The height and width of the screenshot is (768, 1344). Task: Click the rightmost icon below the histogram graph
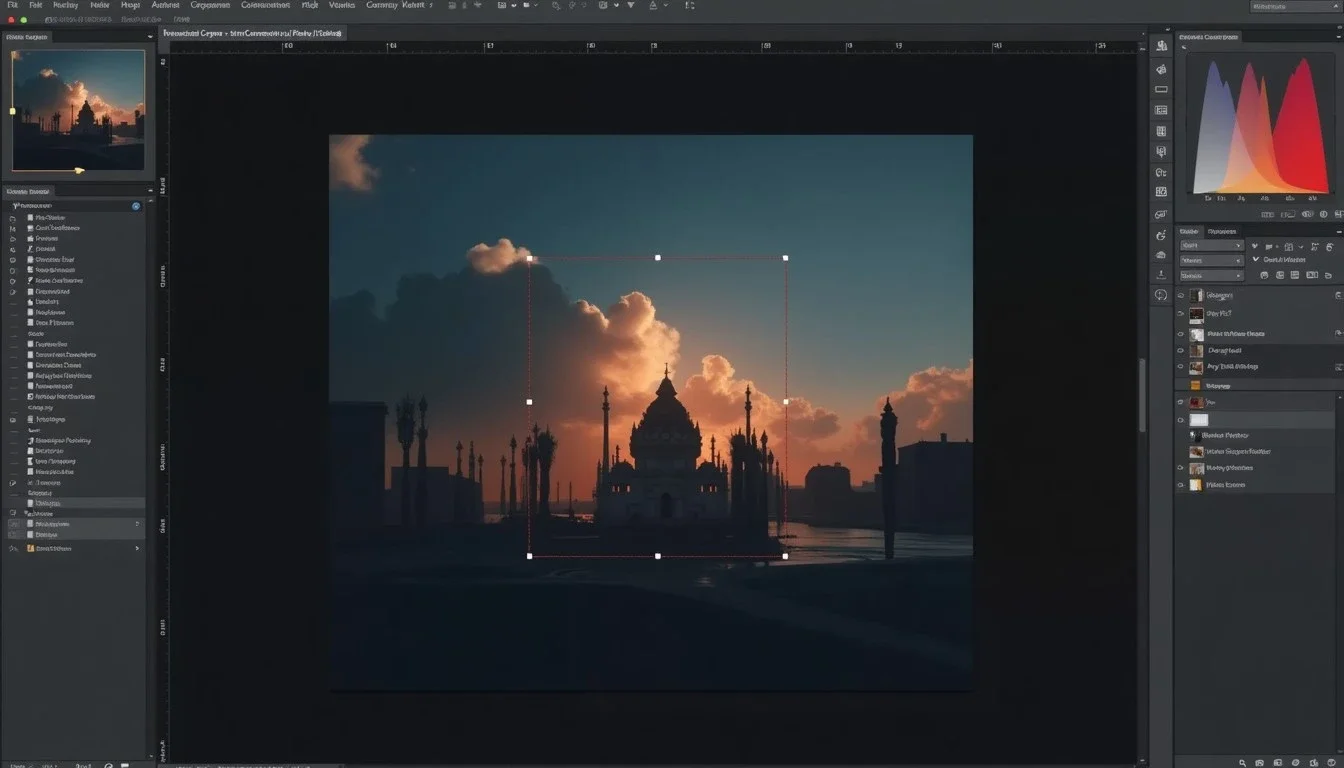1338,214
